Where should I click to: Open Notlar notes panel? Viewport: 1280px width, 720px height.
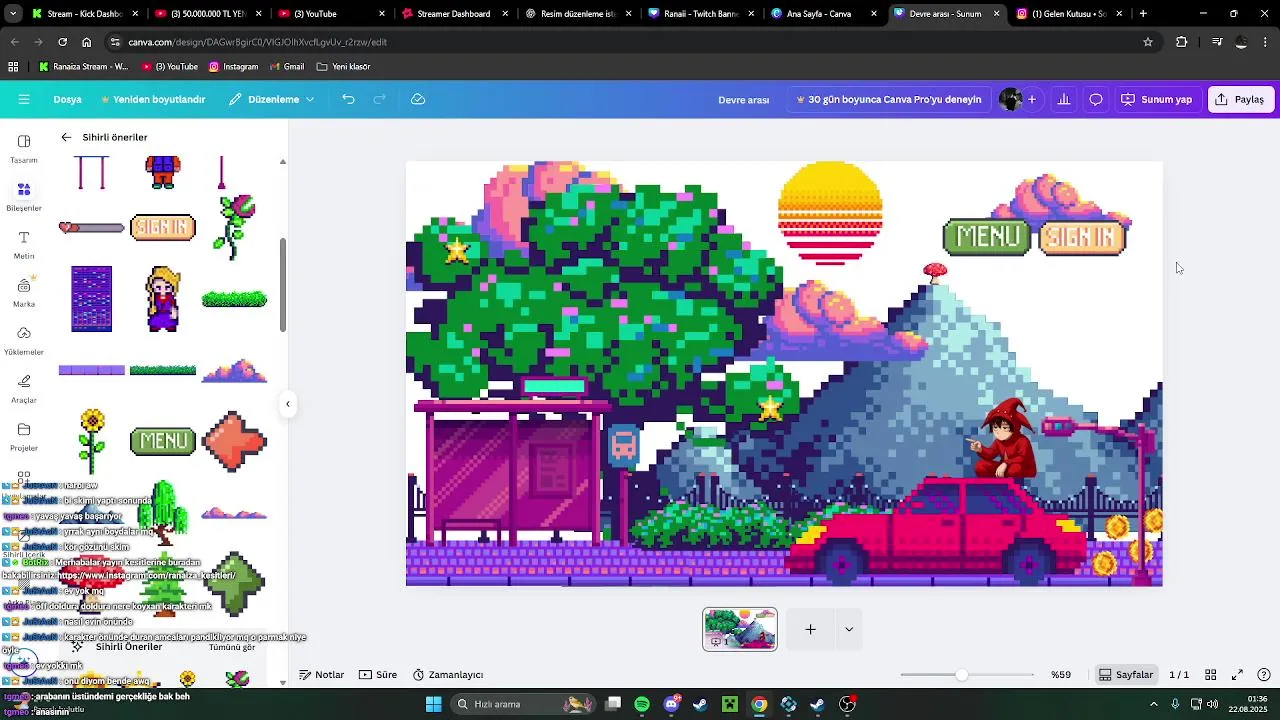click(322, 675)
